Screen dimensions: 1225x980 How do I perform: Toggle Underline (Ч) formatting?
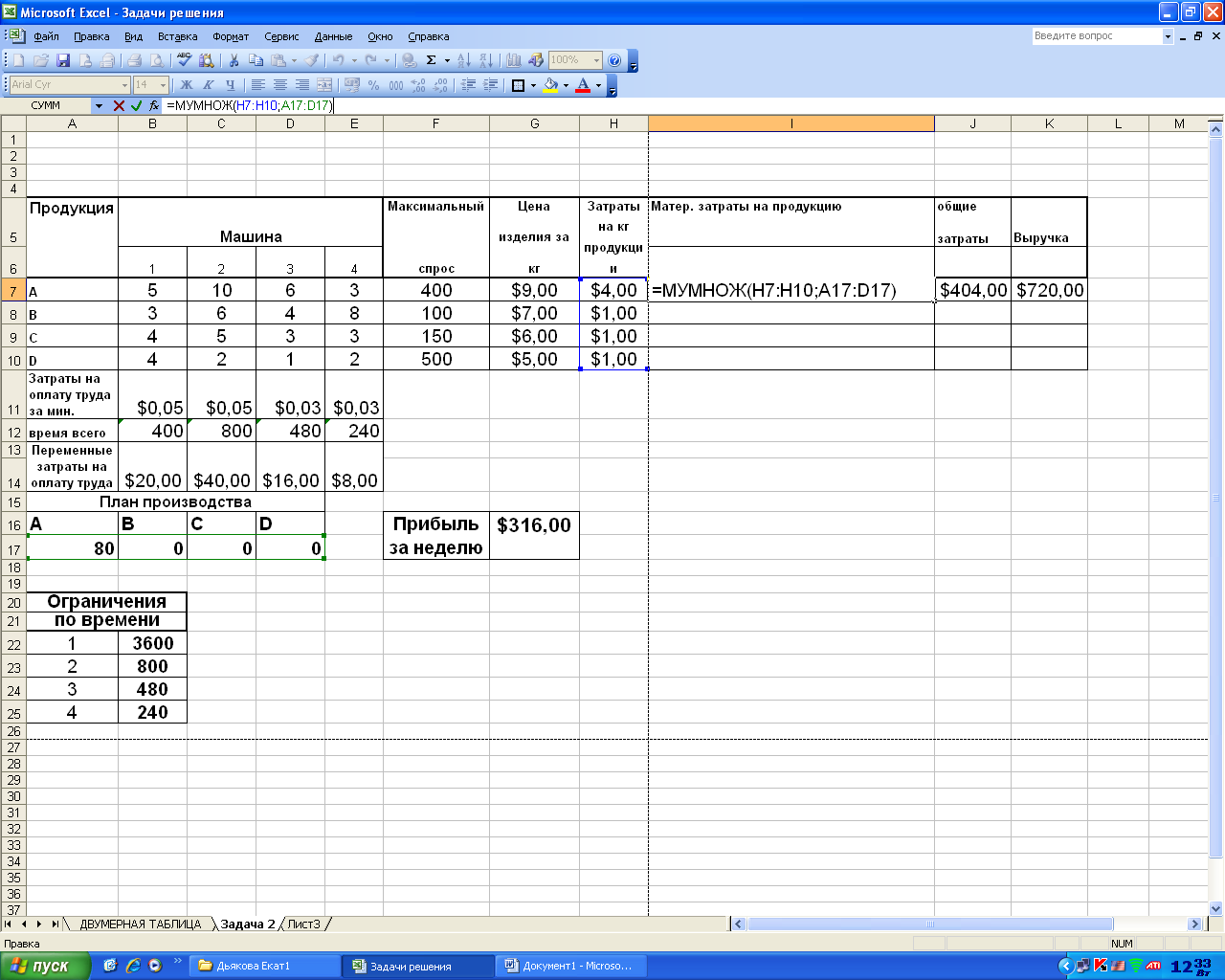(x=230, y=85)
